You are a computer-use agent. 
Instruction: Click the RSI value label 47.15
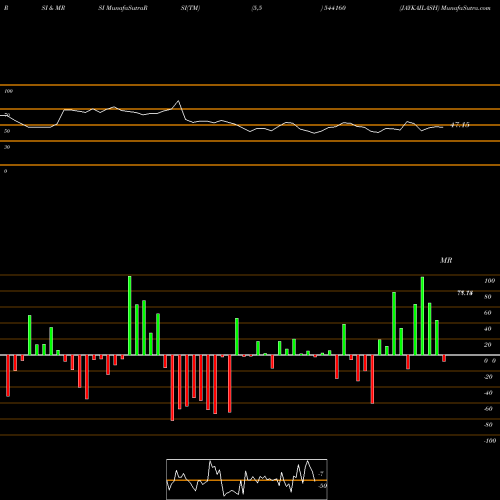(460, 125)
